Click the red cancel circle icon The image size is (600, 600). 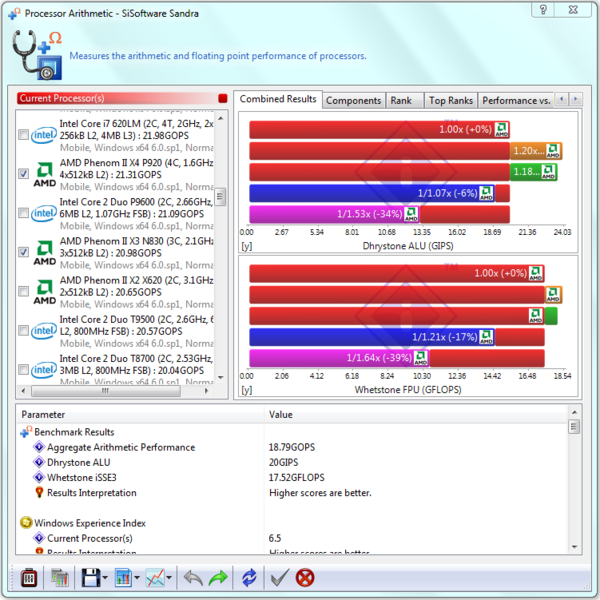click(x=305, y=577)
